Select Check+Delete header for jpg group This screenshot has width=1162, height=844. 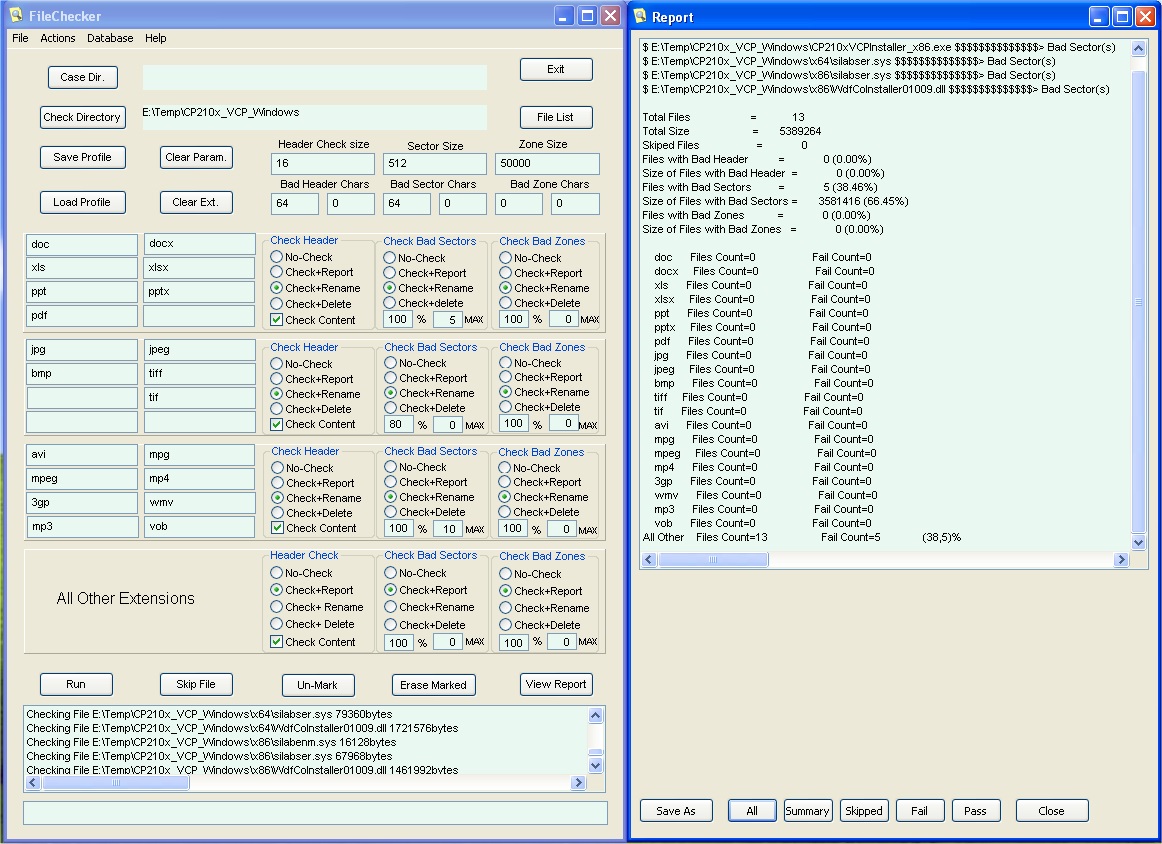[x=277, y=409]
